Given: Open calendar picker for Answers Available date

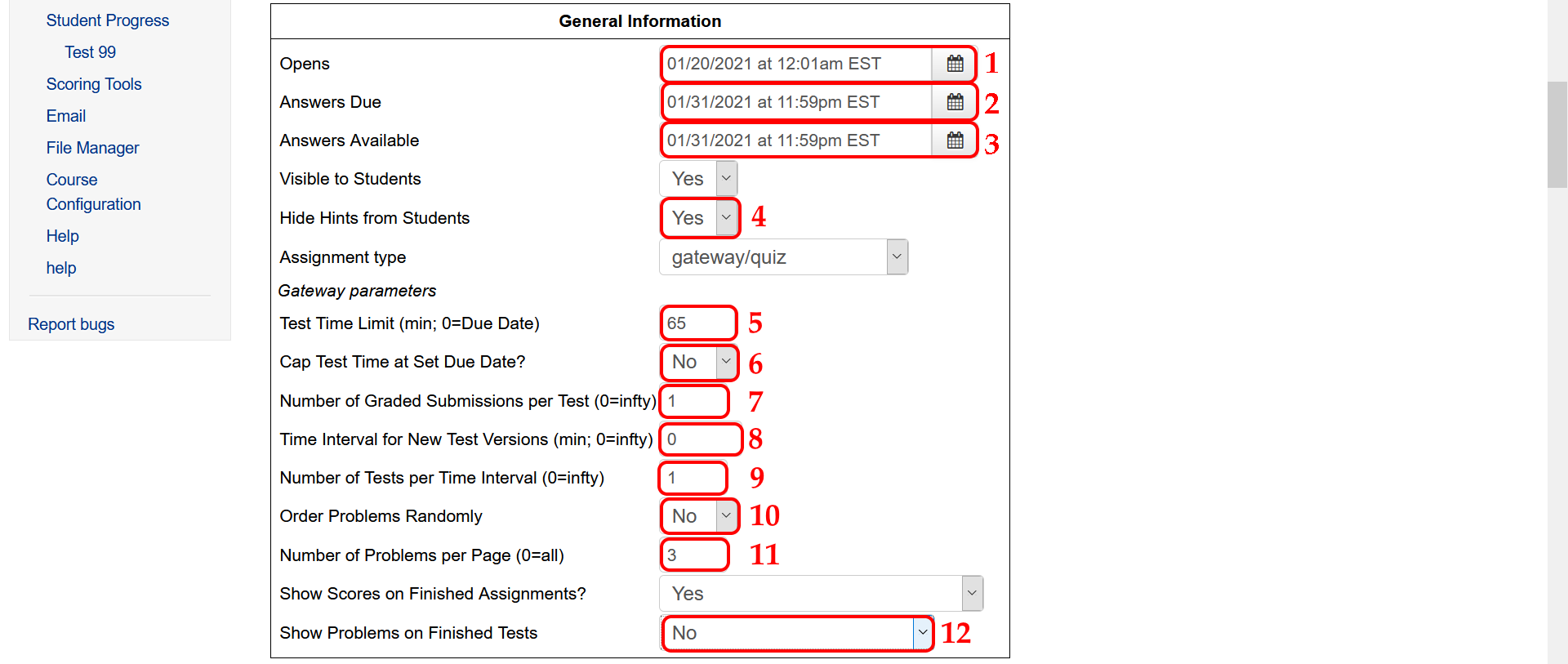Looking at the screenshot, I should coord(955,140).
